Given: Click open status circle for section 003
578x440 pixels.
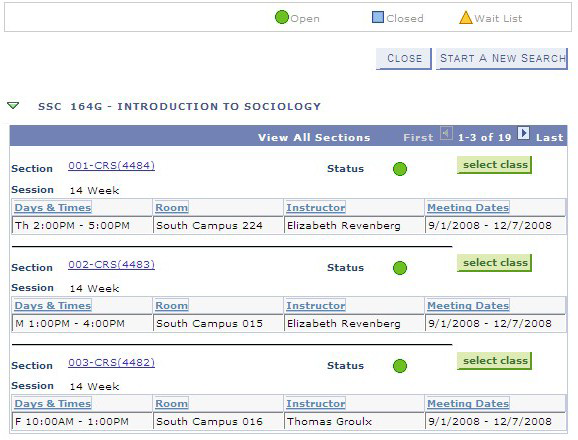Looking at the screenshot, I should click(400, 366).
